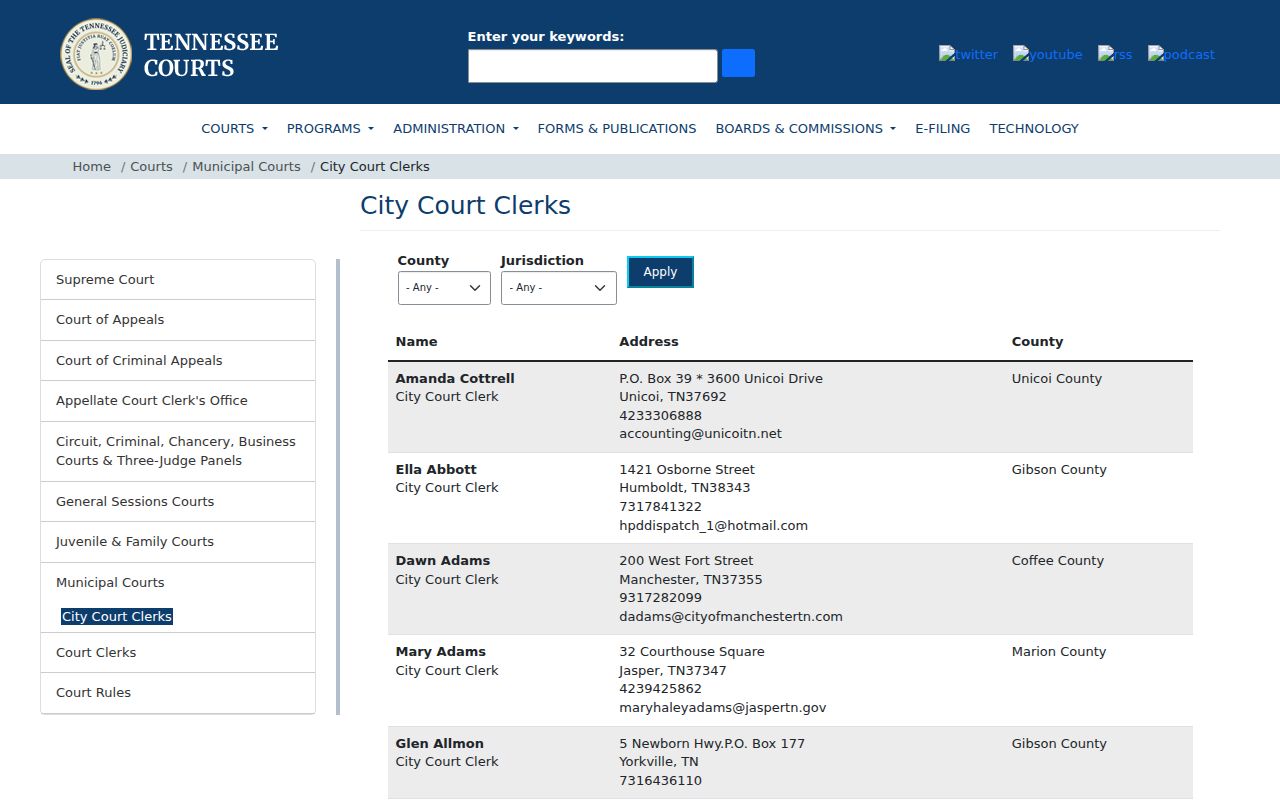1280x800 pixels.
Task: Click the email maryhaleyadams@jaspertn.gov
Action: point(723,708)
